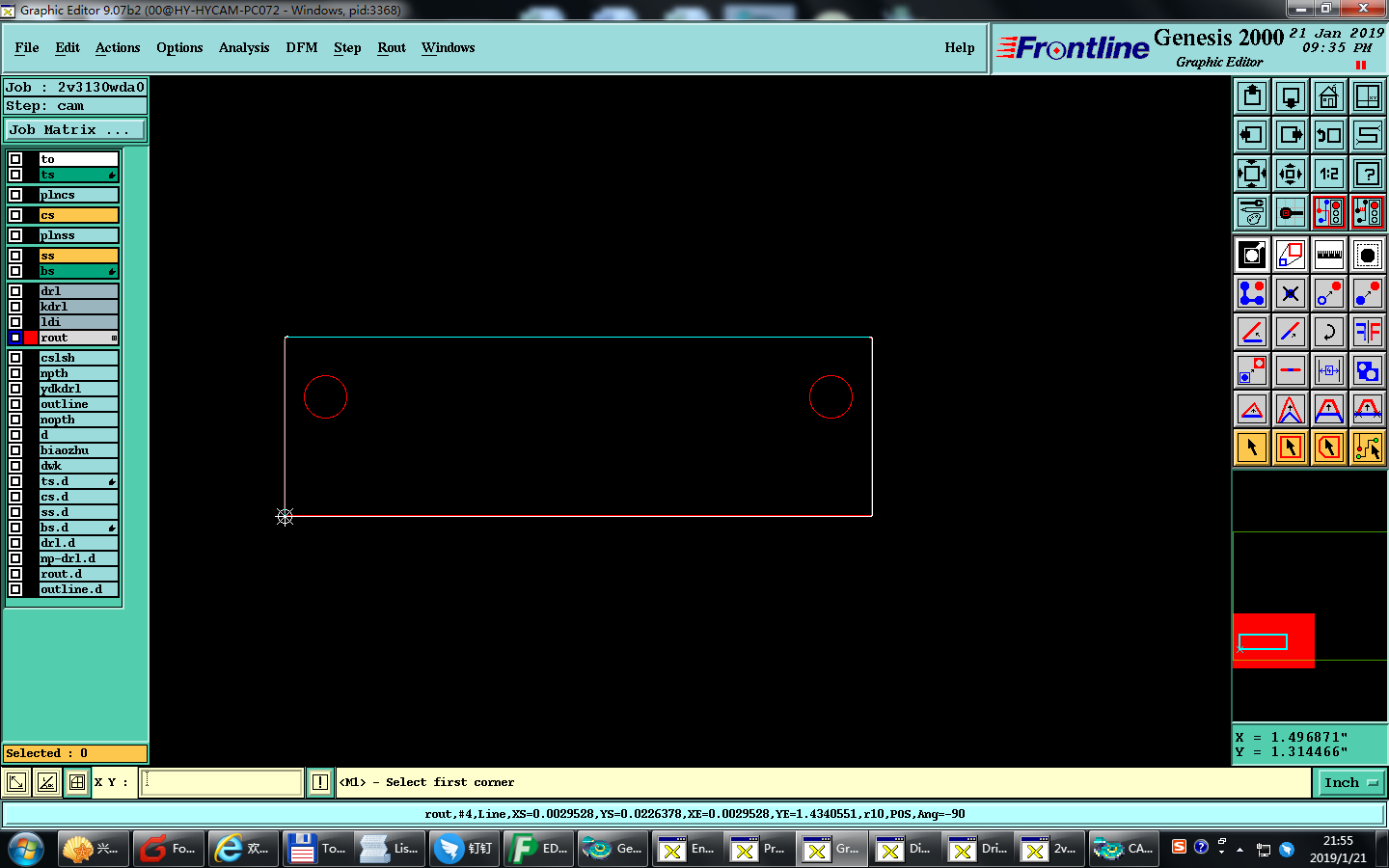Open the Edit menu
The height and width of the screenshot is (868, 1389).
point(68,47)
